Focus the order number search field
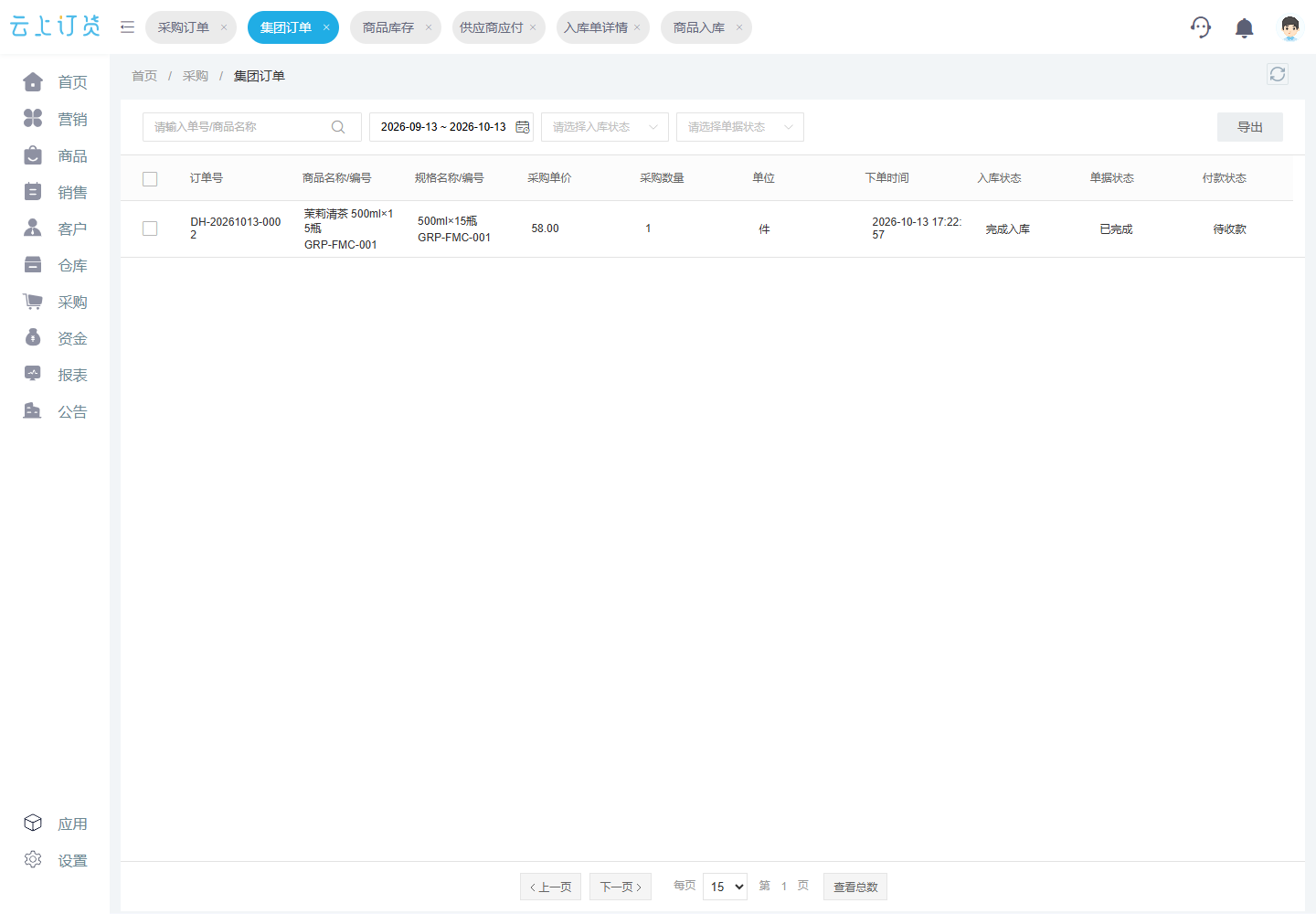 tap(252, 127)
